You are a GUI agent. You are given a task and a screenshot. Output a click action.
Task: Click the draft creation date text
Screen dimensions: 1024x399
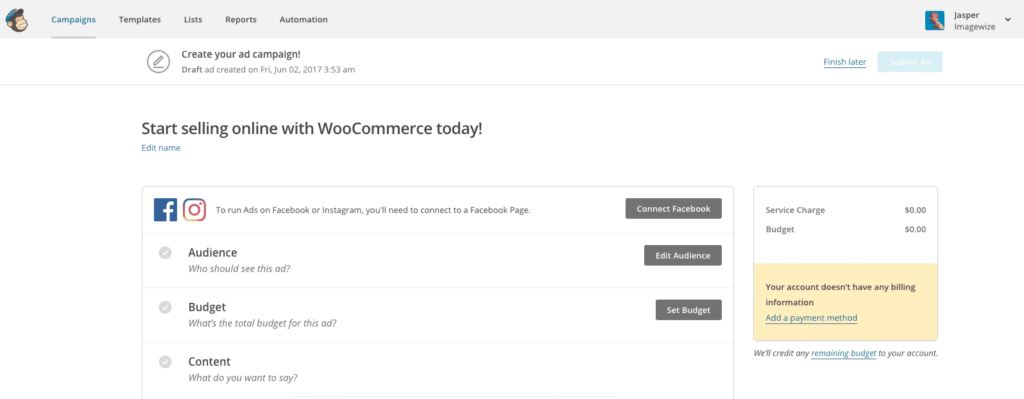click(268, 69)
